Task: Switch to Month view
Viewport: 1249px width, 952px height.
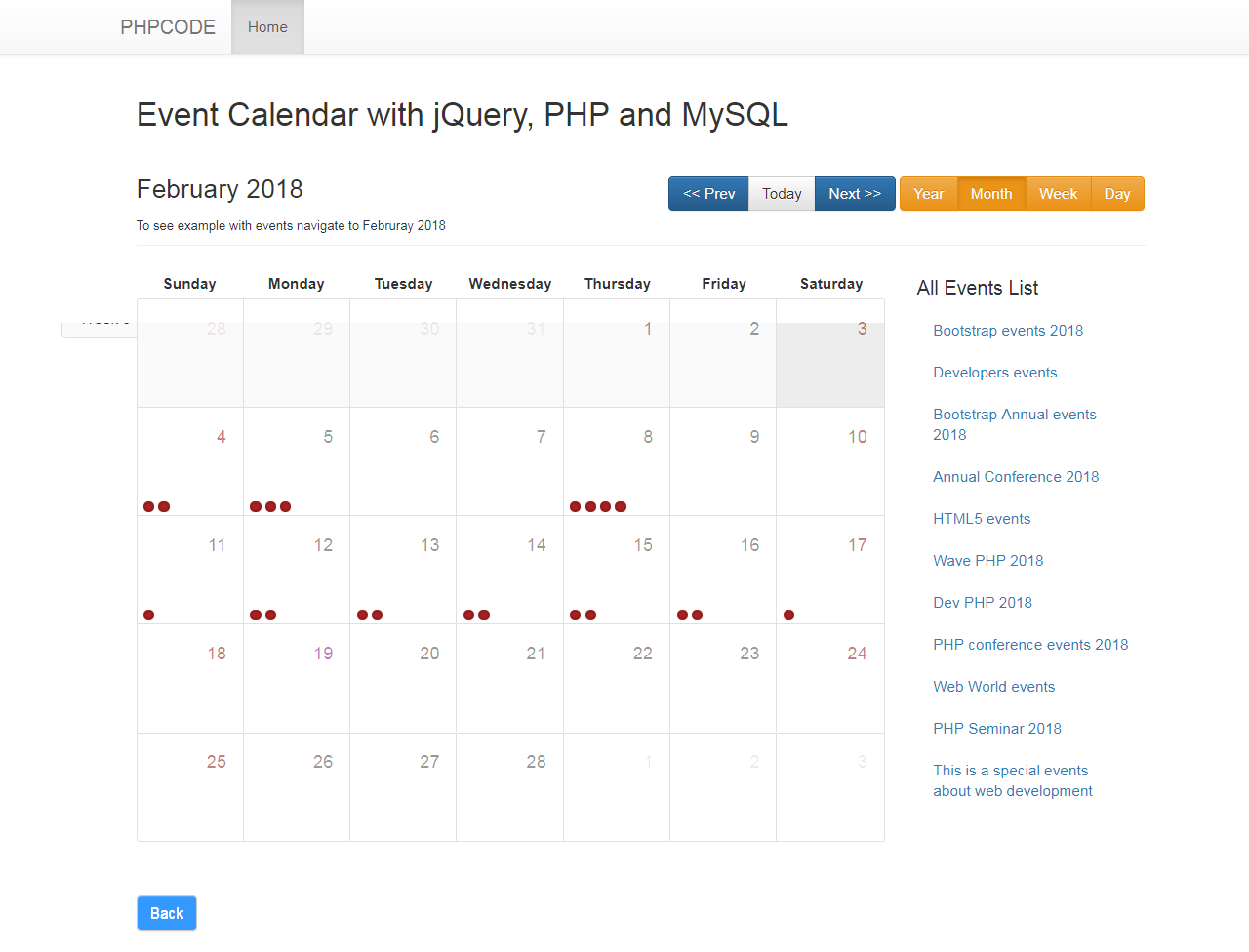Action: pyautogui.click(x=991, y=193)
